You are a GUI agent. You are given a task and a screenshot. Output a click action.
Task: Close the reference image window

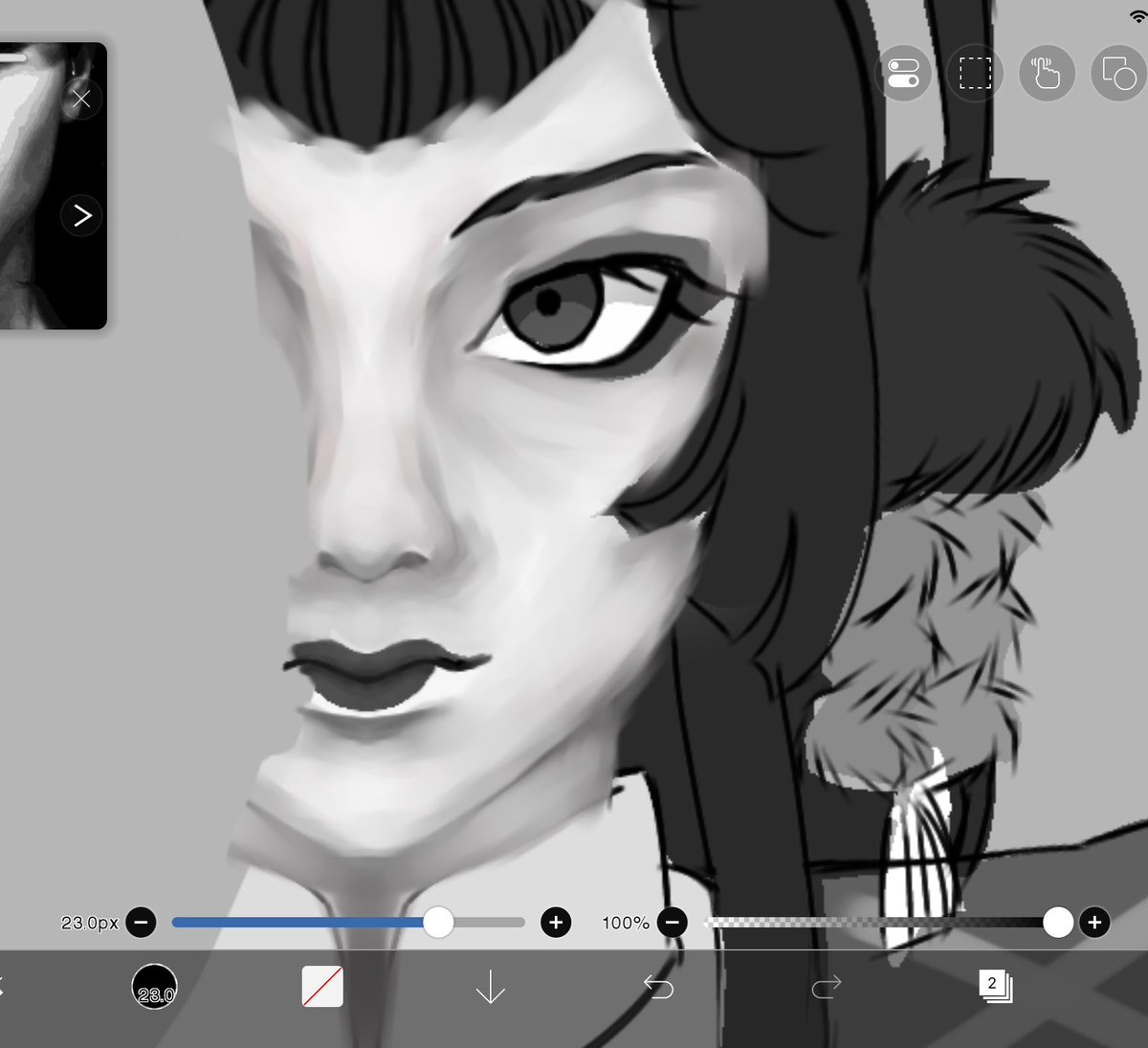(x=81, y=99)
